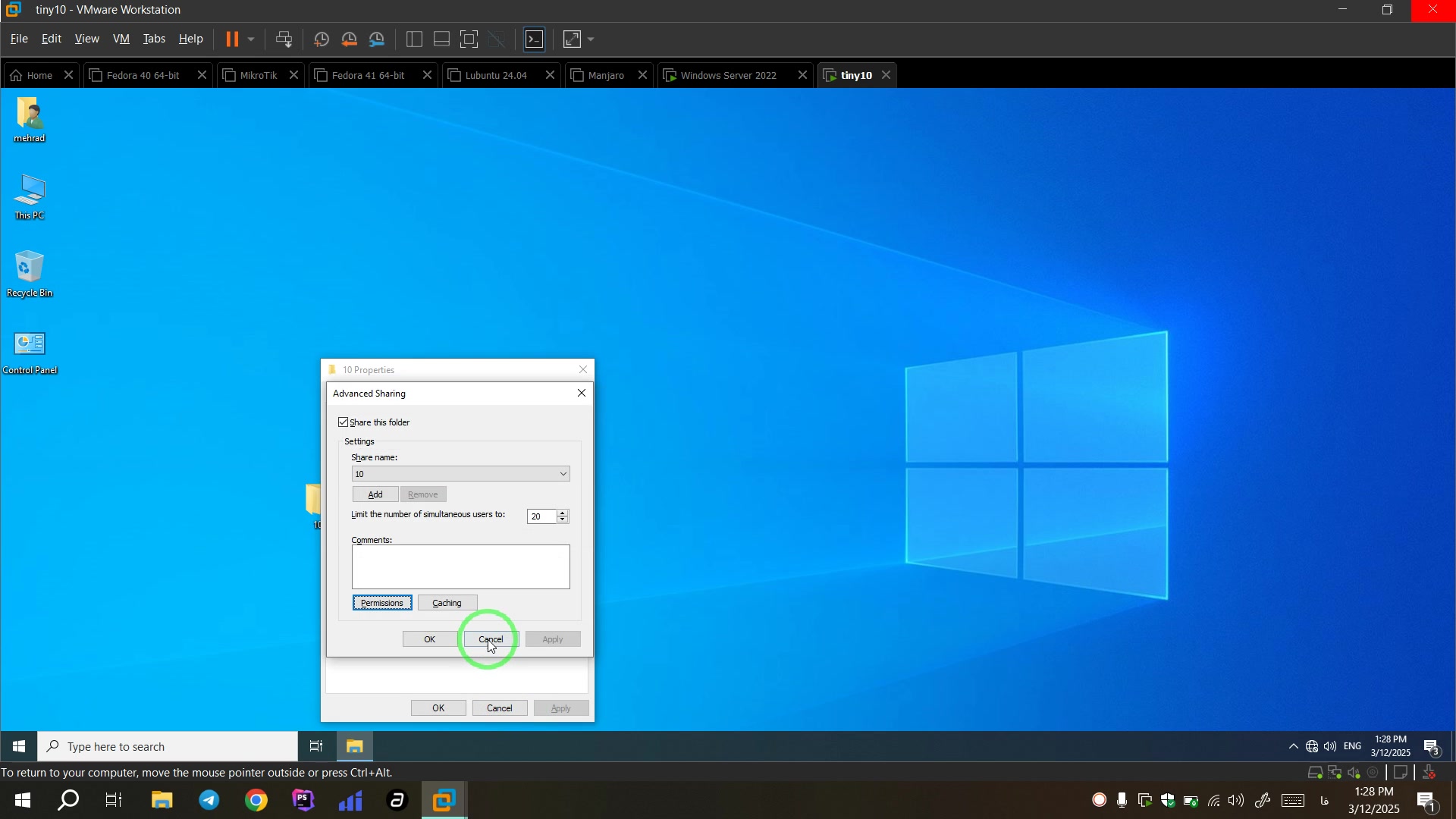Viewport: 1456px width, 819px height.
Task: Click guest File Explorer taskbar icon
Action: click(x=354, y=747)
